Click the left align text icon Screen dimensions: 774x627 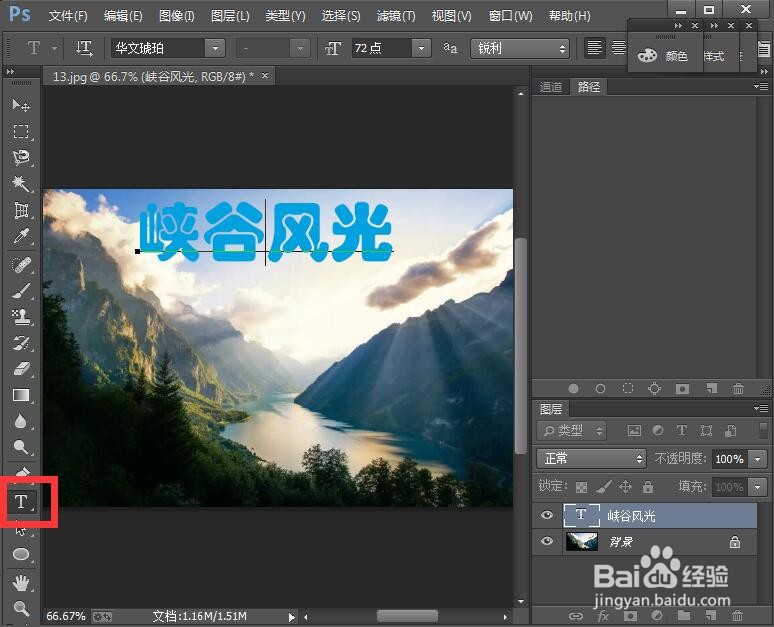[594, 48]
